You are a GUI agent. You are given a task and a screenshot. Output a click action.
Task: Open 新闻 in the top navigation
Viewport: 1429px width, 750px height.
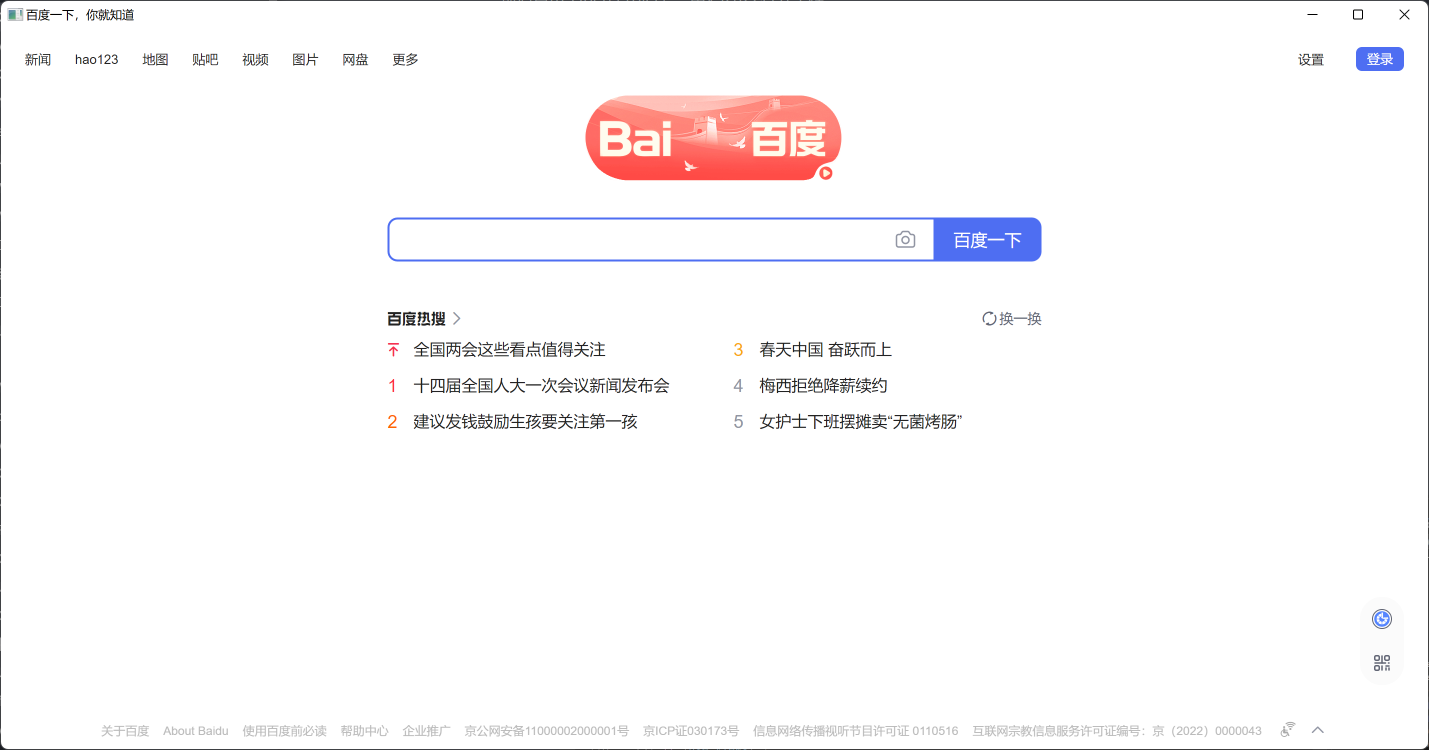pos(38,60)
